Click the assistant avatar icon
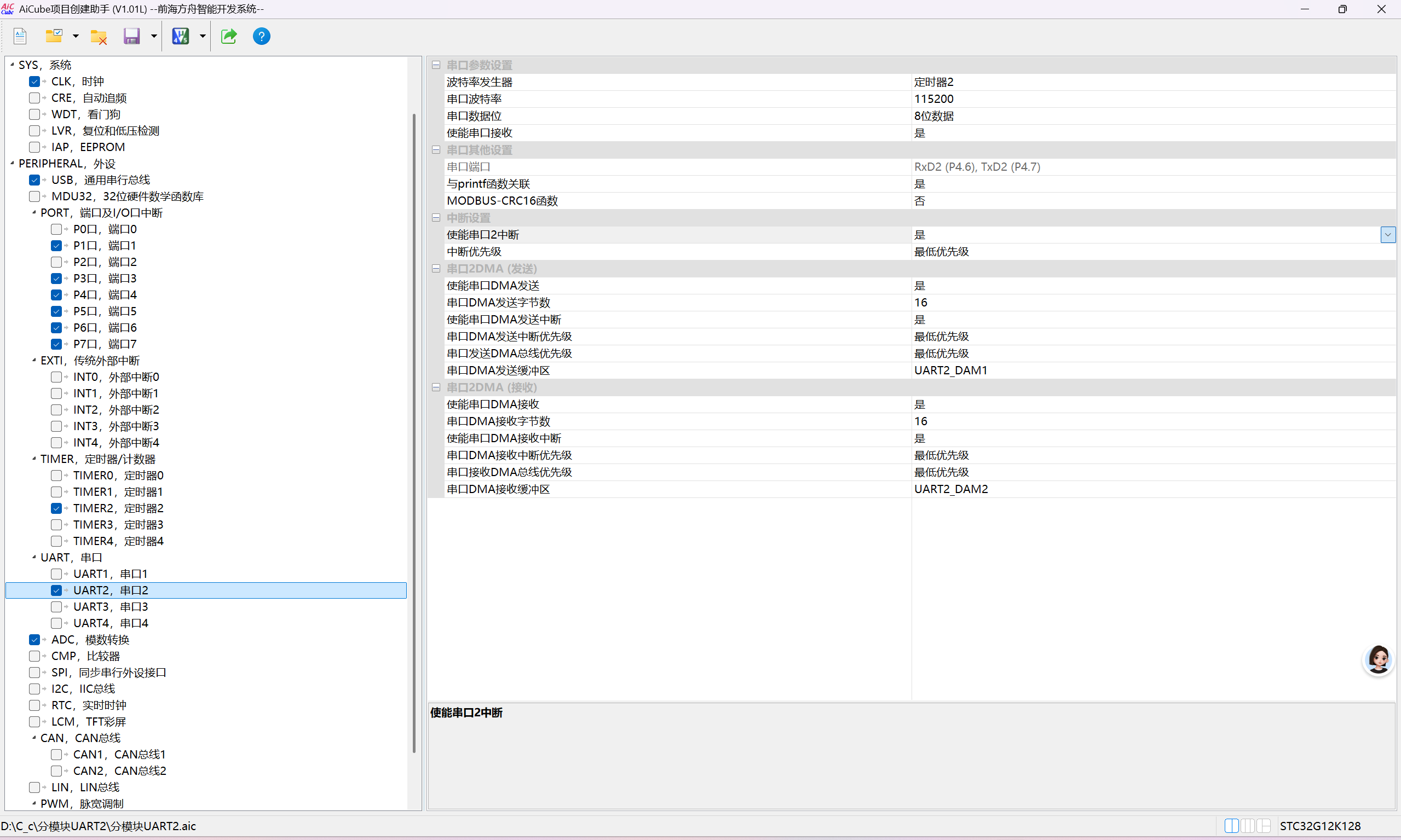The width and height of the screenshot is (1401, 840). click(1378, 659)
